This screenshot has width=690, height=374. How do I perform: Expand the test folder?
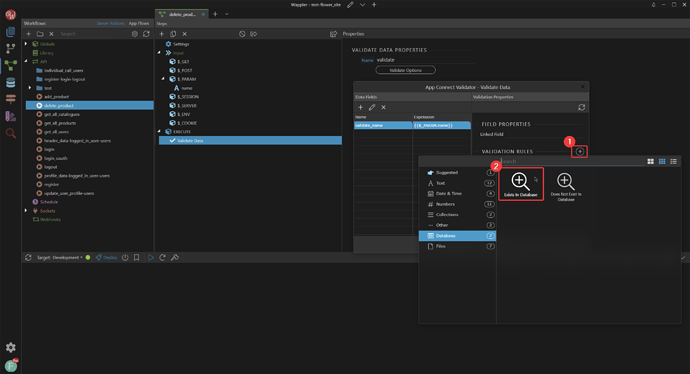30,88
